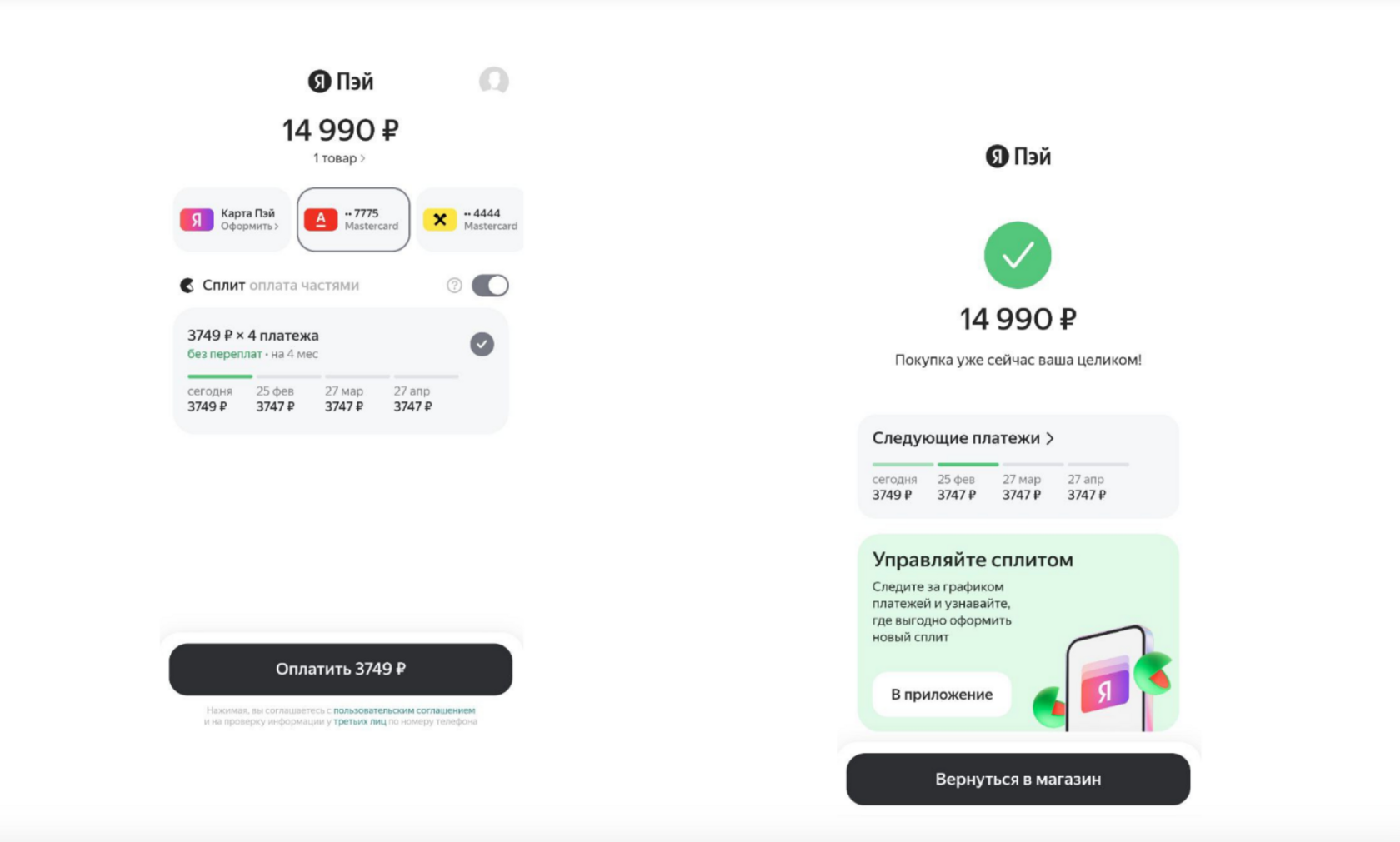The height and width of the screenshot is (842, 1400).
Task: Toggle the Split payment switch off
Action: [x=490, y=286]
